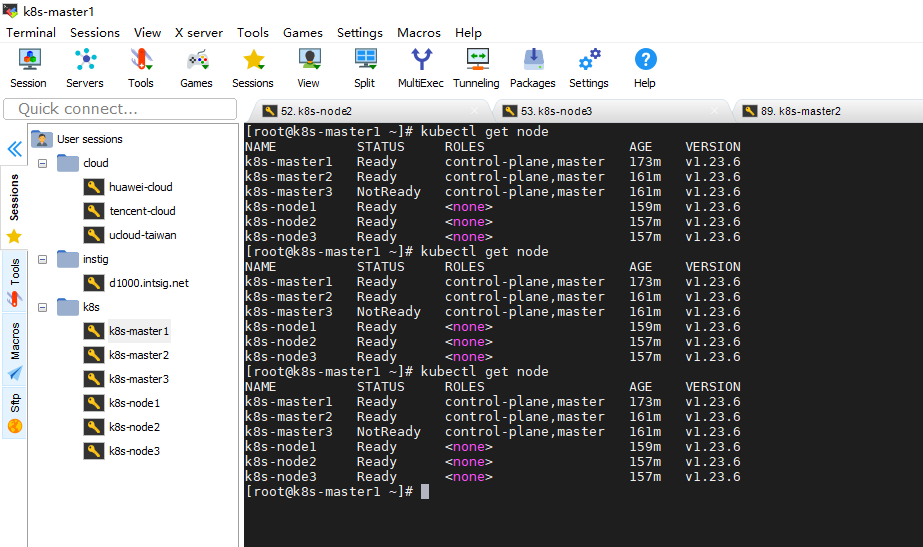Click the User sessions root icon
The height and width of the screenshot is (547, 923).
click(x=42, y=139)
